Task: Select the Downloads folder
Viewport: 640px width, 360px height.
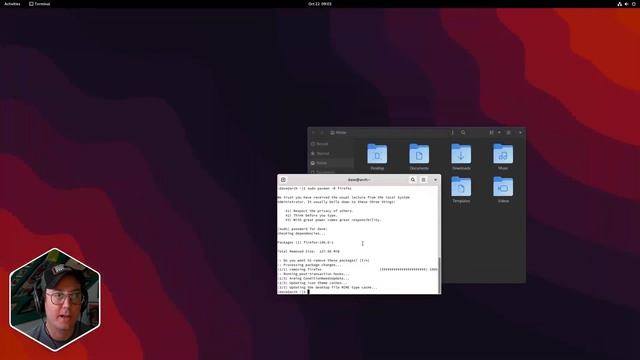Action: click(461, 157)
